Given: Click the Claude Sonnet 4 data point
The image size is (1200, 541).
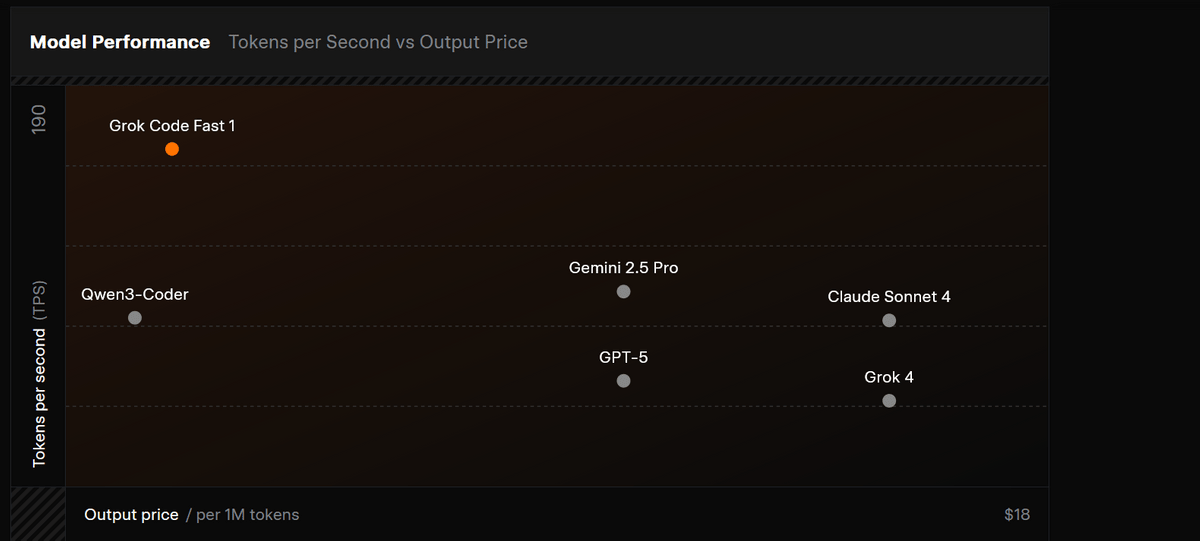Looking at the screenshot, I should tap(889, 321).
